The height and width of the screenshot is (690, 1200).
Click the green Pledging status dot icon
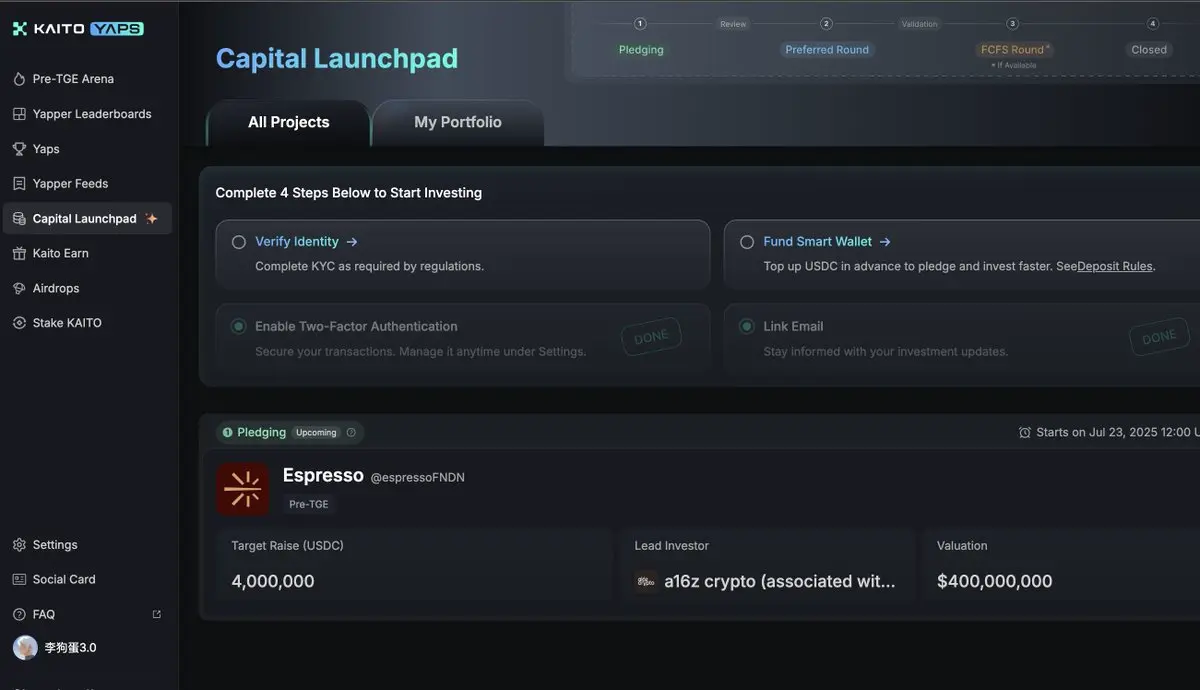pos(227,433)
